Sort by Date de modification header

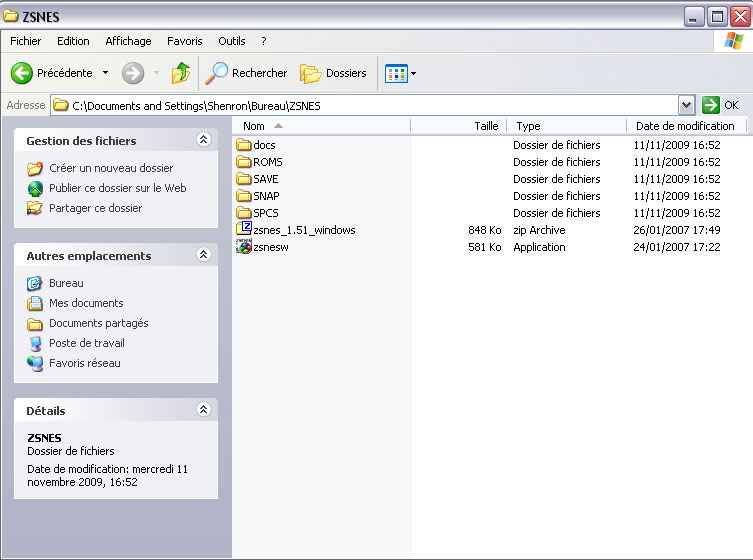[x=686, y=126]
